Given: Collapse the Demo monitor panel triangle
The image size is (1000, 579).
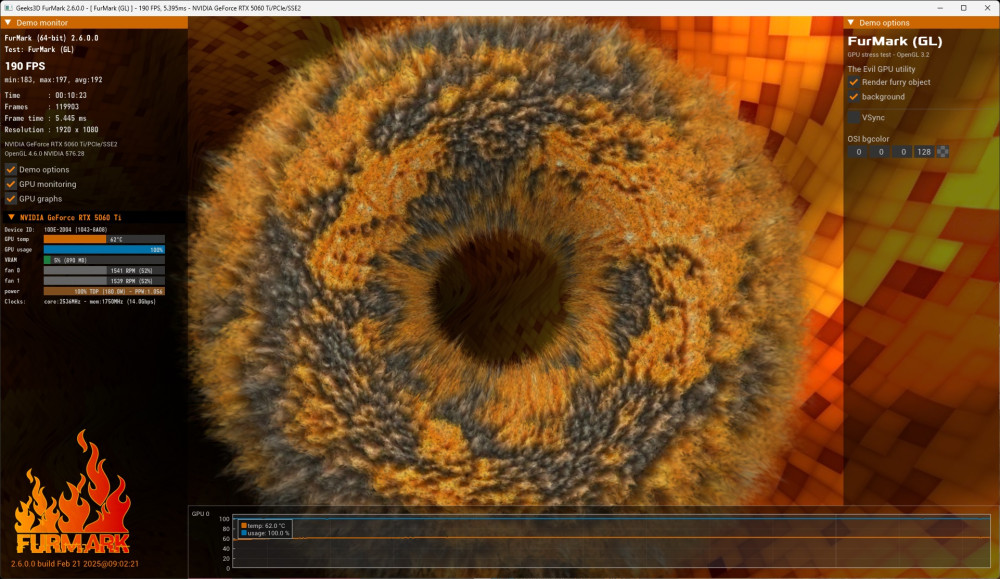Looking at the screenshot, I should coord(8,22).
